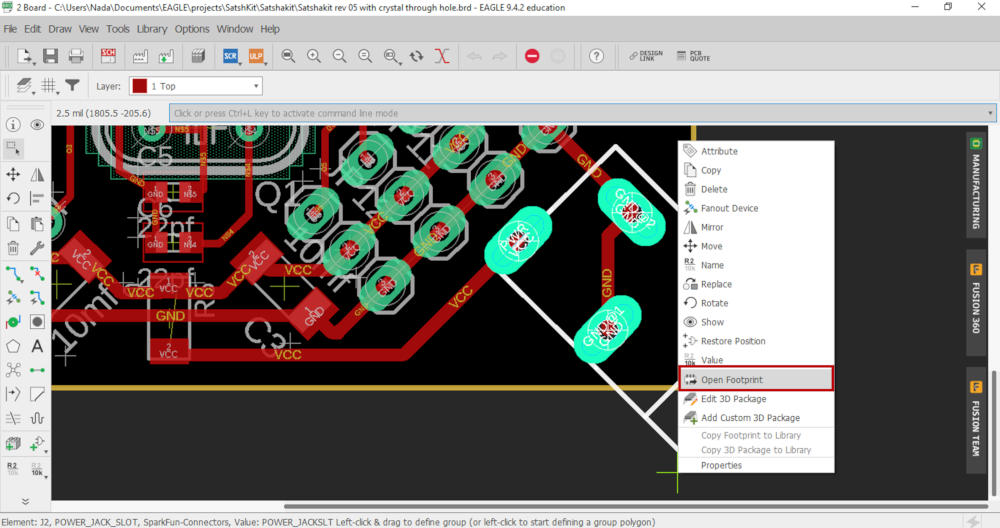Select the Change wrench tool
Image resolution: width=1000 pixels, height=528 pixels.
[x=38, y=247]
